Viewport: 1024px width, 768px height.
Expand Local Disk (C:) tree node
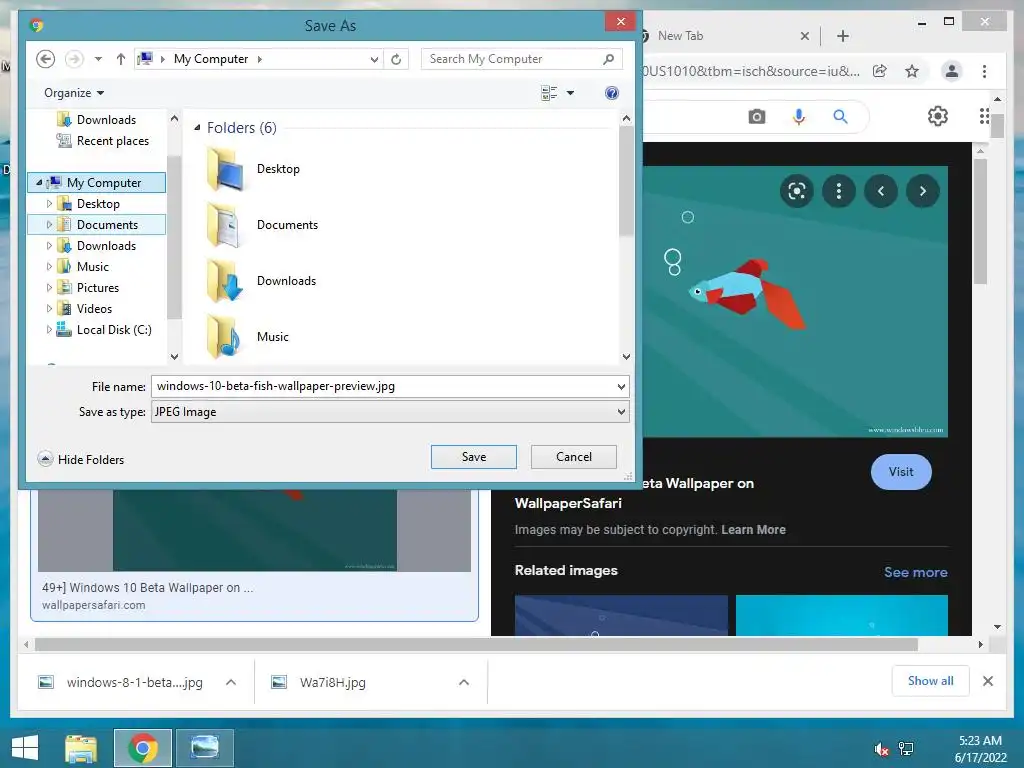coord(49,330)
